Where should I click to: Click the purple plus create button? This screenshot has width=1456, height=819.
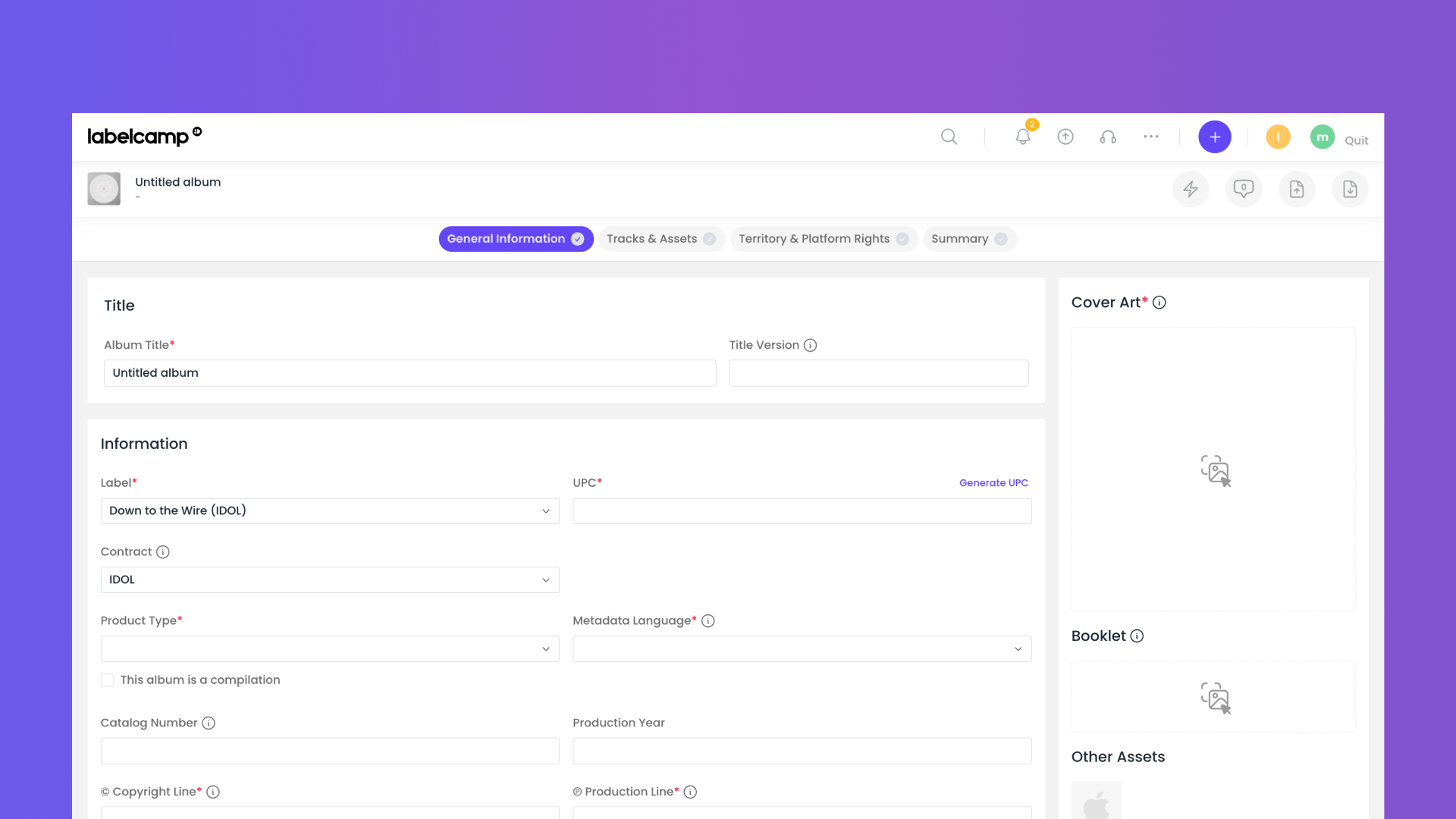(1215, 136)
